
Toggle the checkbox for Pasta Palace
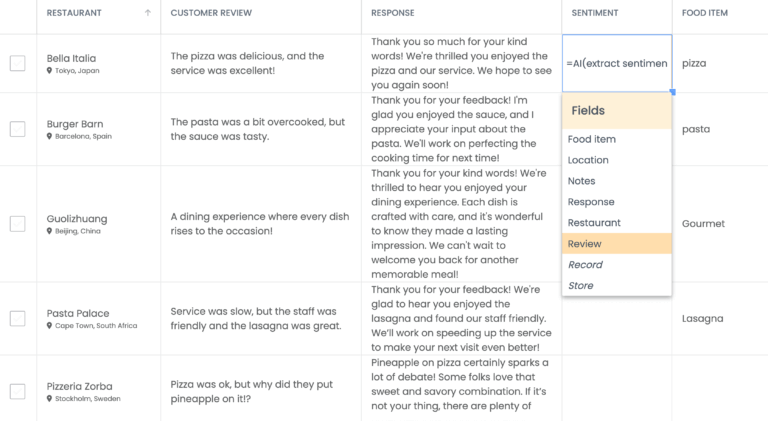18,318
